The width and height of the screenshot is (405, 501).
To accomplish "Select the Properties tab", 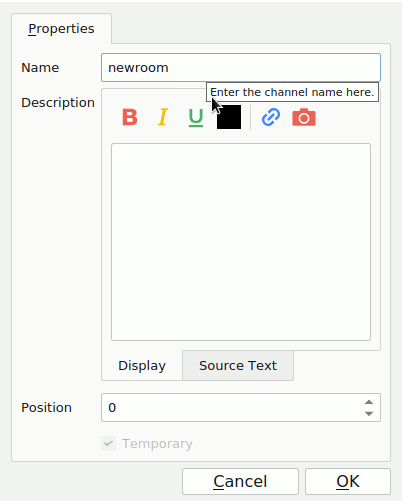I will tap(61, 29).
